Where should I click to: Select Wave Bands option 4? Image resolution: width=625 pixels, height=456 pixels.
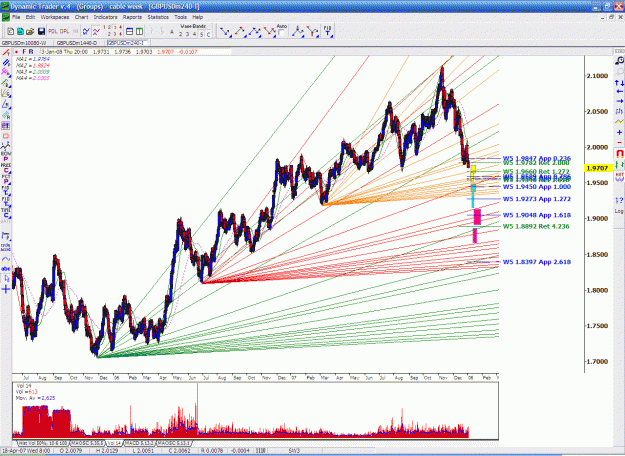[x=194, y=34]
